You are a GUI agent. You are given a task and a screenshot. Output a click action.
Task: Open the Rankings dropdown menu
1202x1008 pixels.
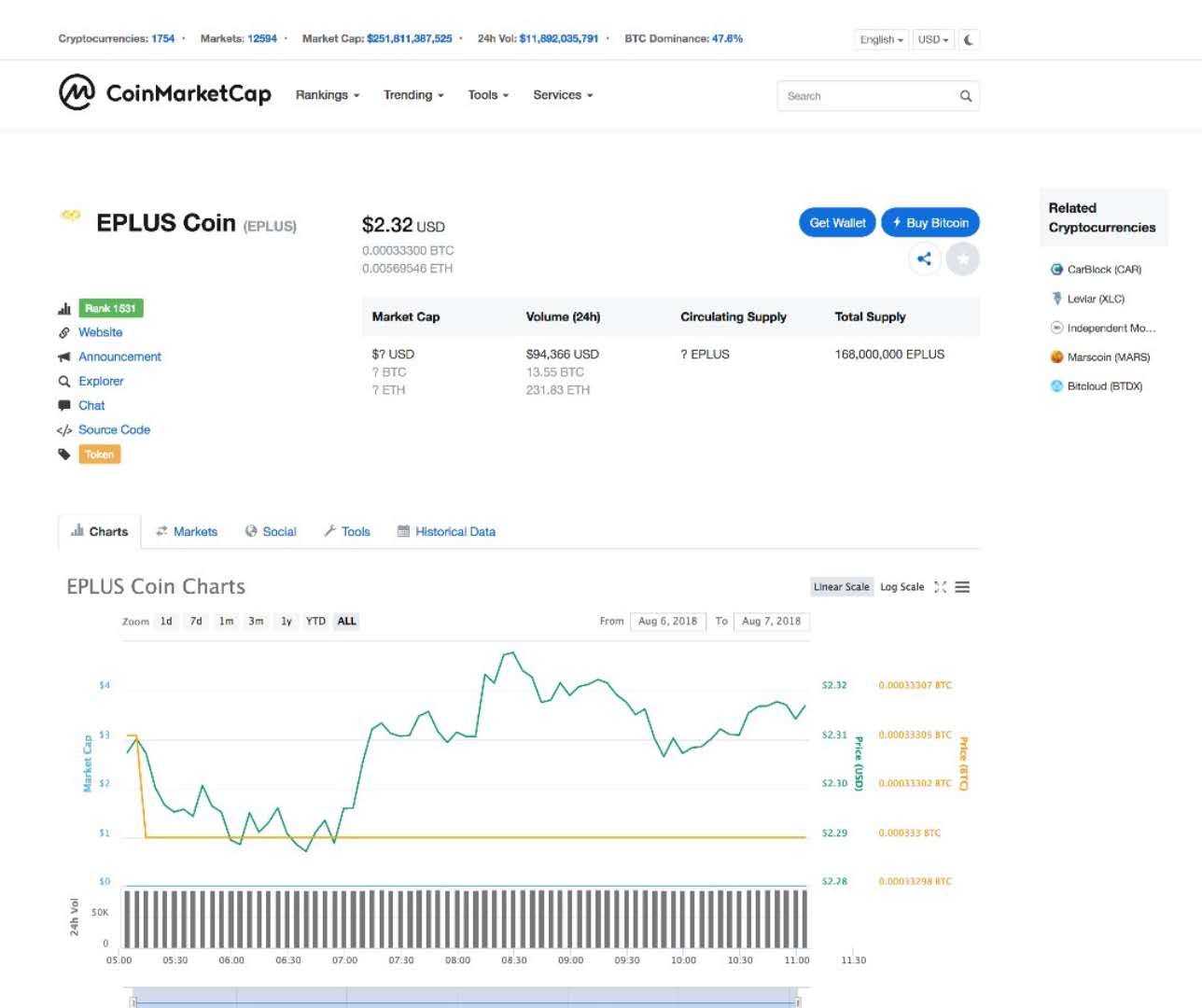328,95
